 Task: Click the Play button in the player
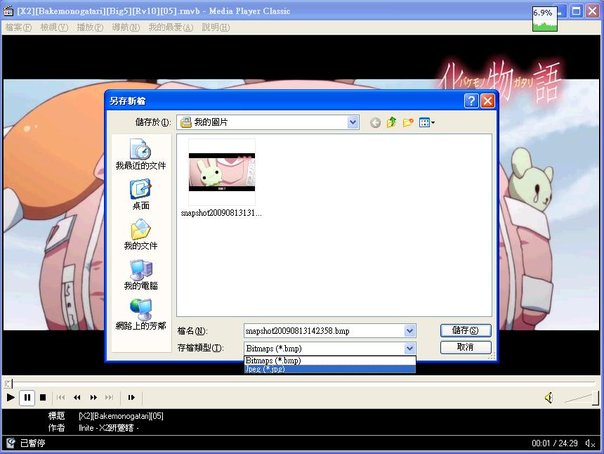(x=11, y=397)
